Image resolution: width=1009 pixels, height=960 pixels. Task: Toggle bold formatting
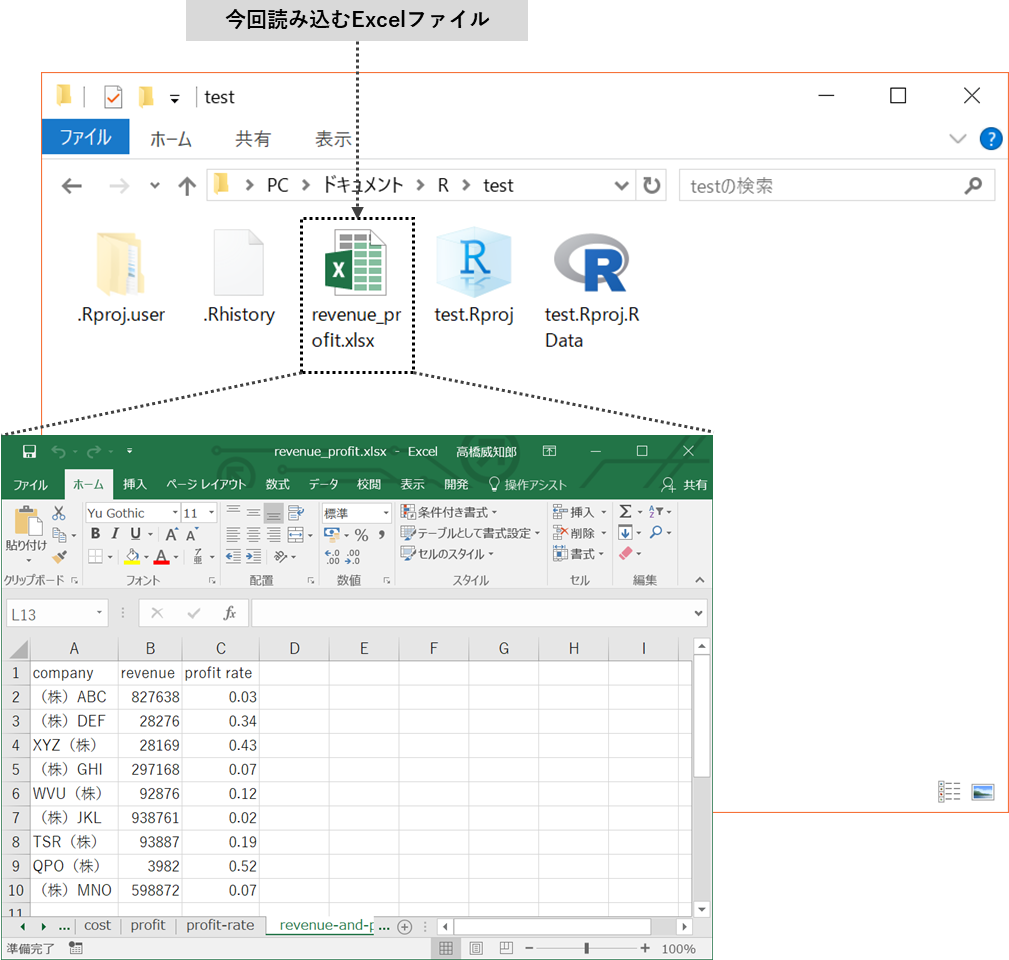coord(96,534)
